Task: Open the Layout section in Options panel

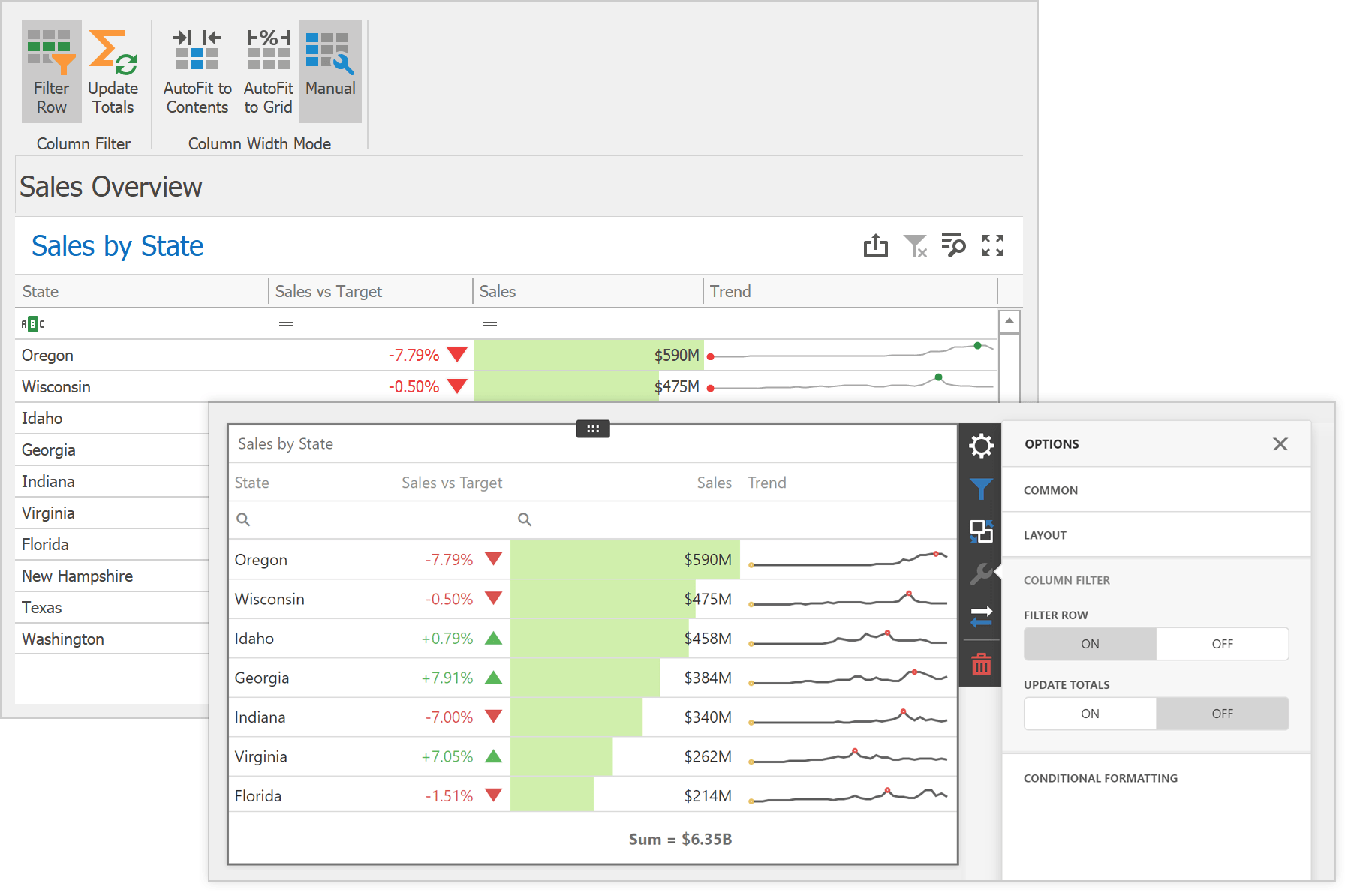Action: click(1044, 534)
